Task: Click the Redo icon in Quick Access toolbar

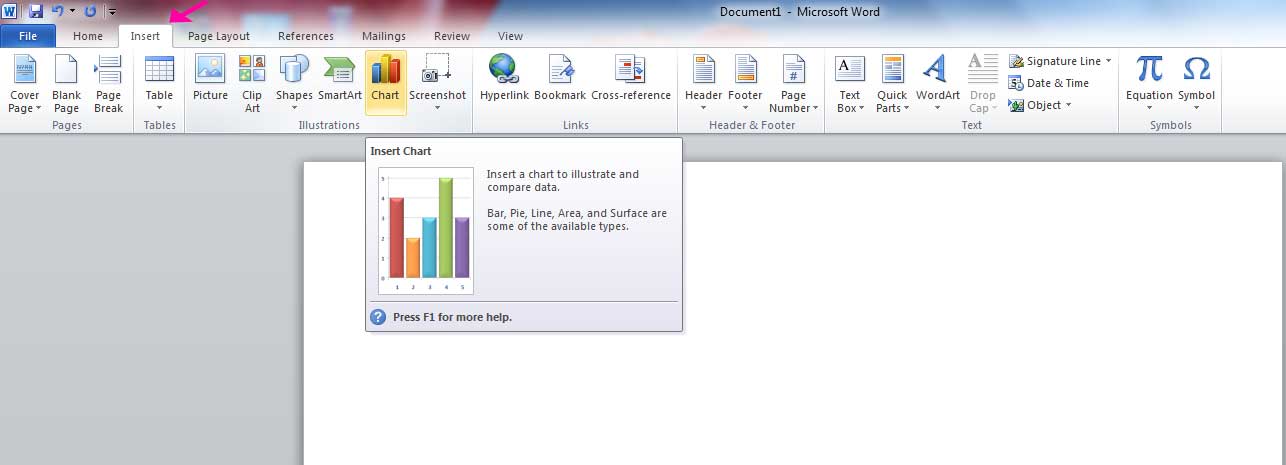Action: [90, 11]
